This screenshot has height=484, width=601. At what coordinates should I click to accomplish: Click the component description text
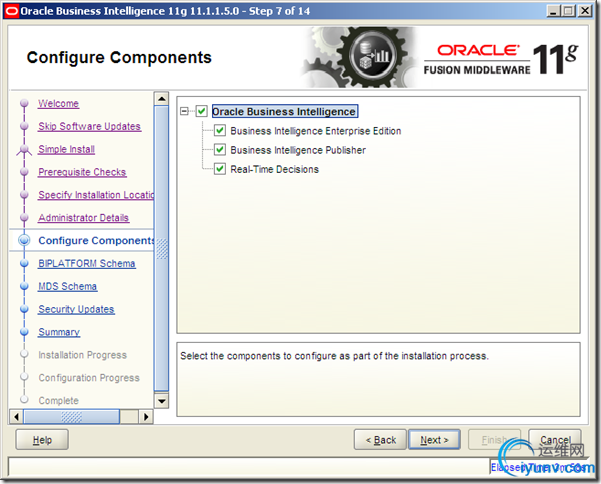pyautogui.click(x=334, y=356)
